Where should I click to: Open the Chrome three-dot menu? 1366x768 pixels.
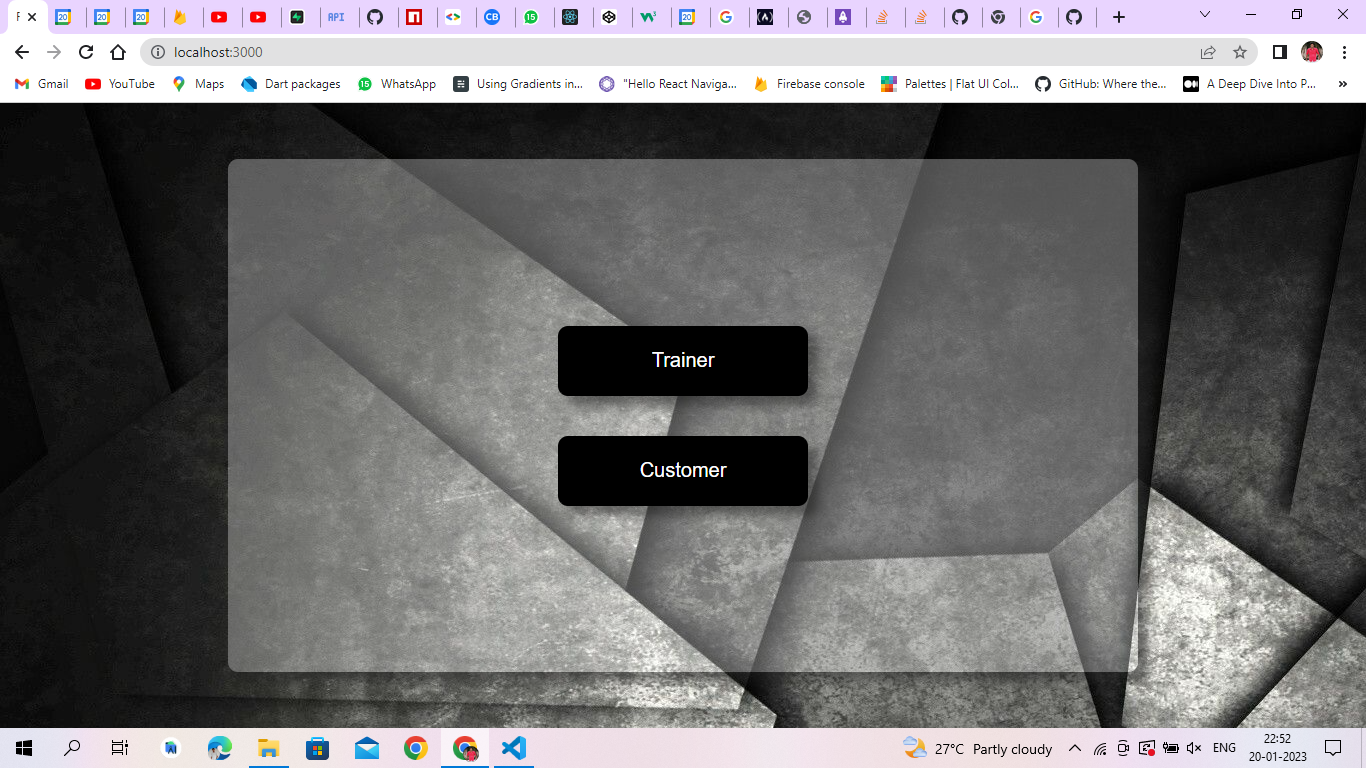1345,52
